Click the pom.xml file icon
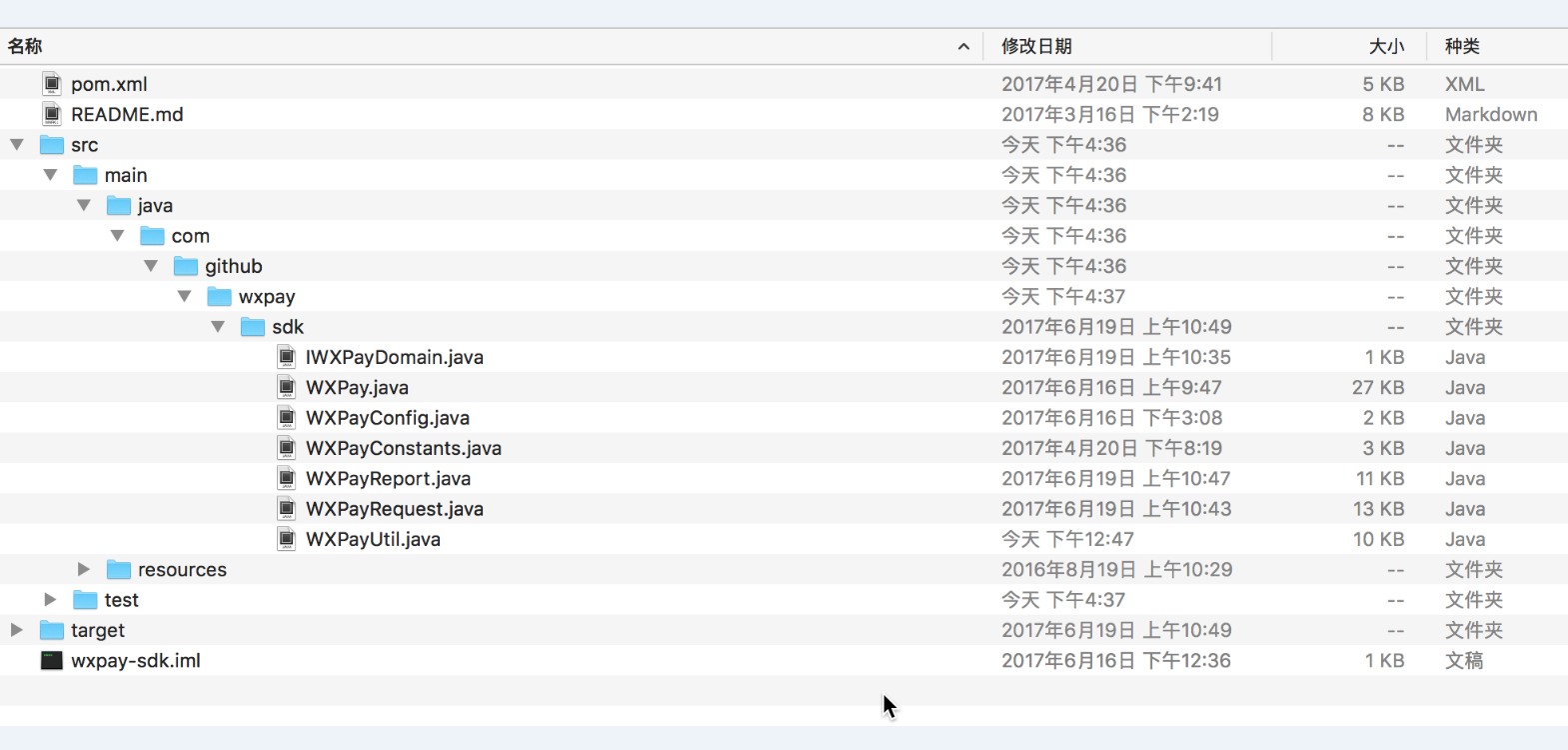 52,84
